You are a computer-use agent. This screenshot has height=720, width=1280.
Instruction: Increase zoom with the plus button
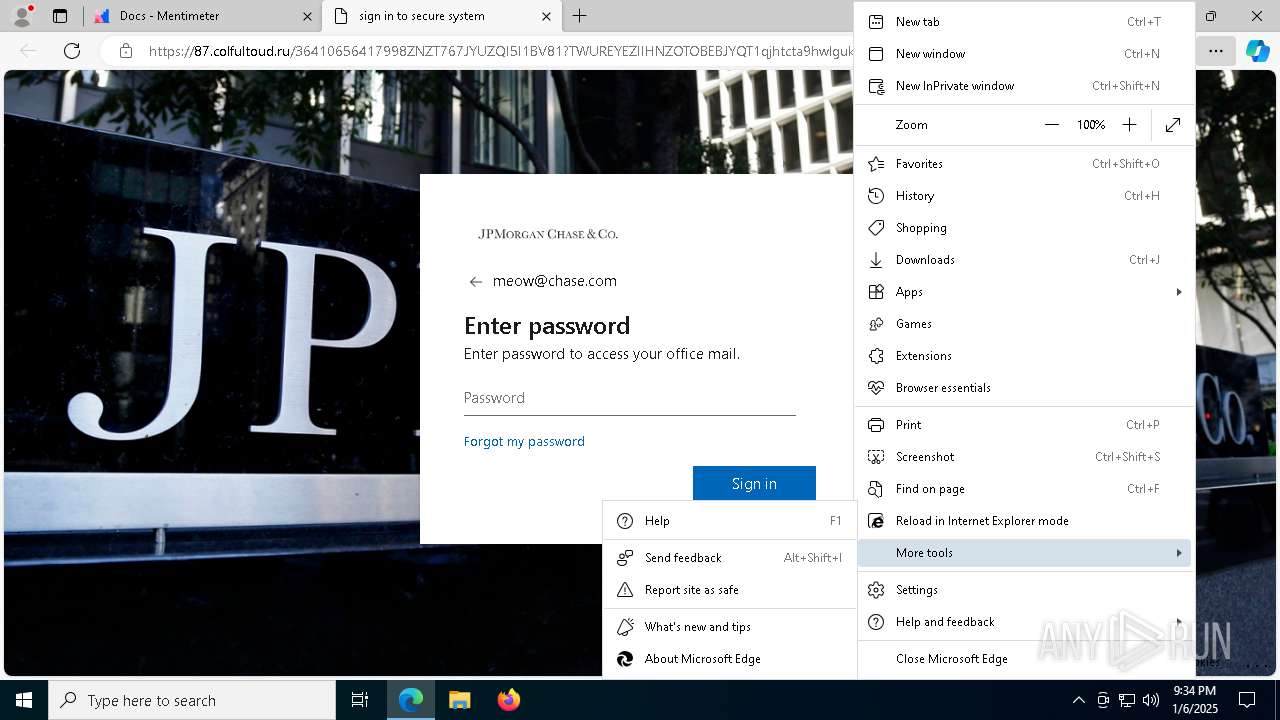click(x=1129, y=125)
